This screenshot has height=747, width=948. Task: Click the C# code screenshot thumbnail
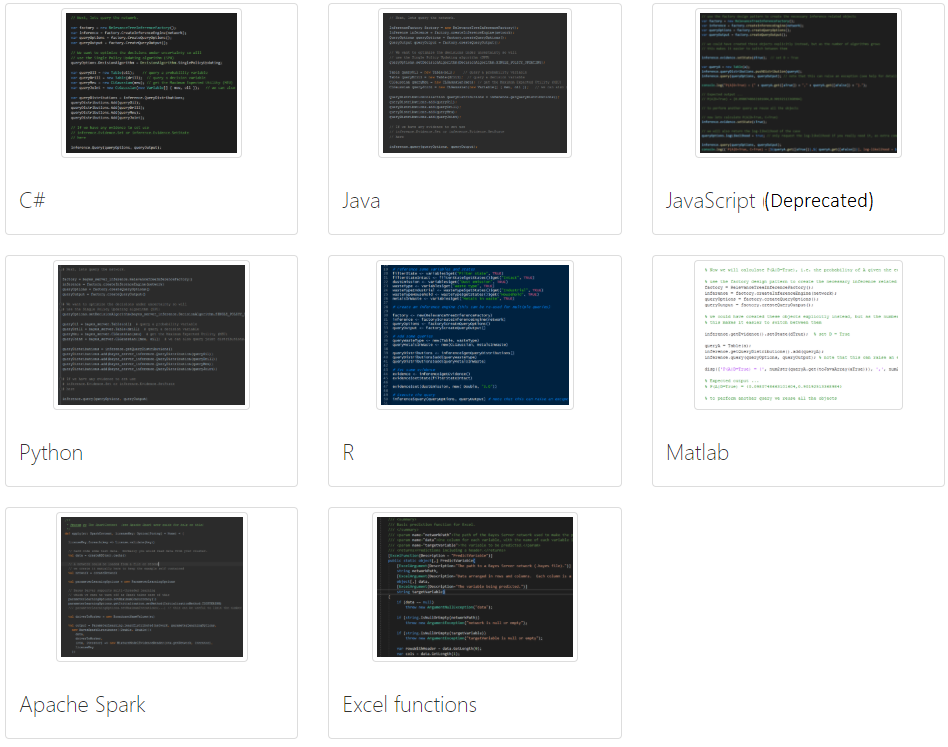(151, 83)
